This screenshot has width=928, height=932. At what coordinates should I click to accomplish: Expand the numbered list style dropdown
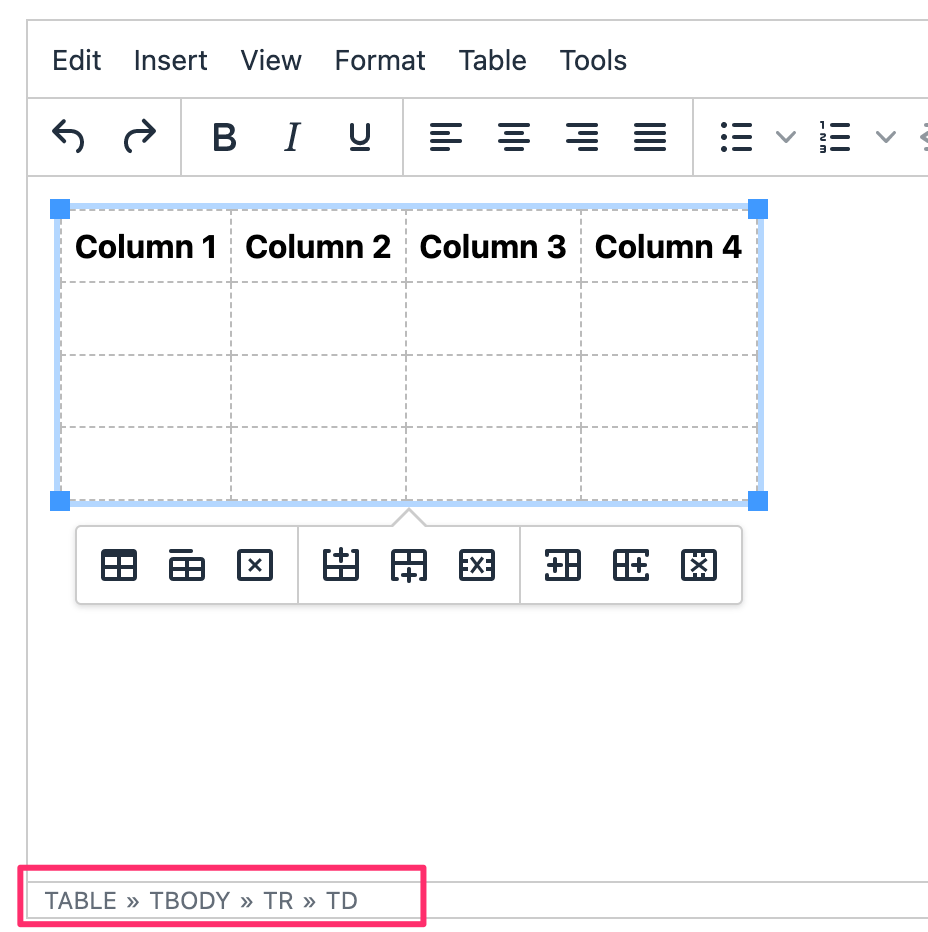click(886, 137)
